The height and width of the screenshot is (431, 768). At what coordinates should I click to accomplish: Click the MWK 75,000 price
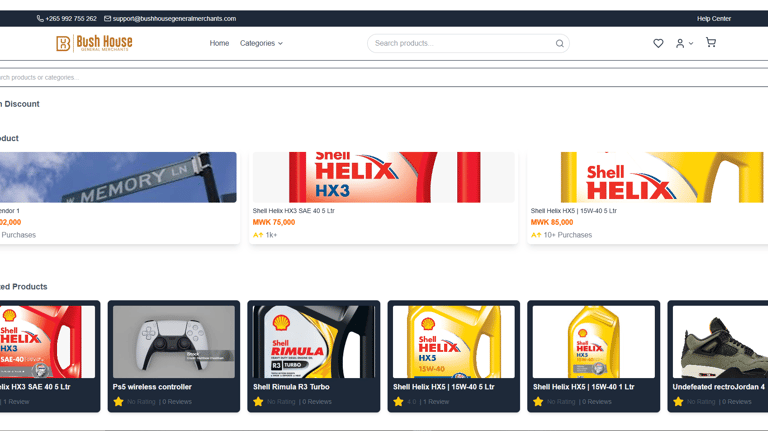click(274, 222)
